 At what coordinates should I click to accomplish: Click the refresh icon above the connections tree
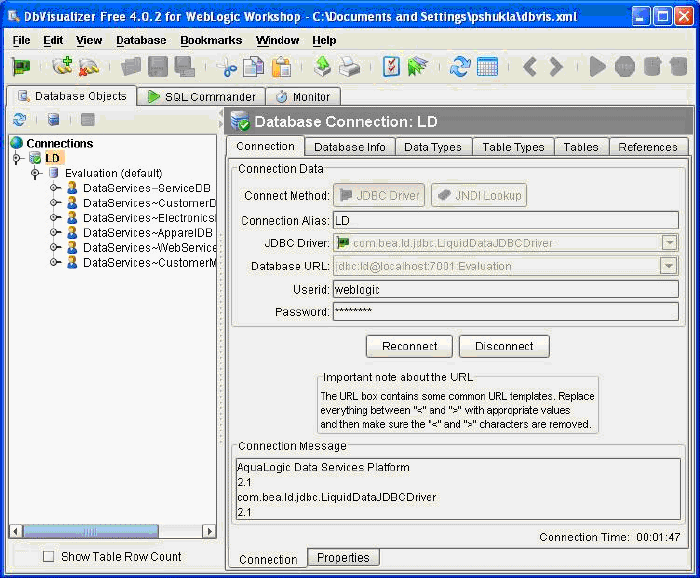(x=20, y=119)
